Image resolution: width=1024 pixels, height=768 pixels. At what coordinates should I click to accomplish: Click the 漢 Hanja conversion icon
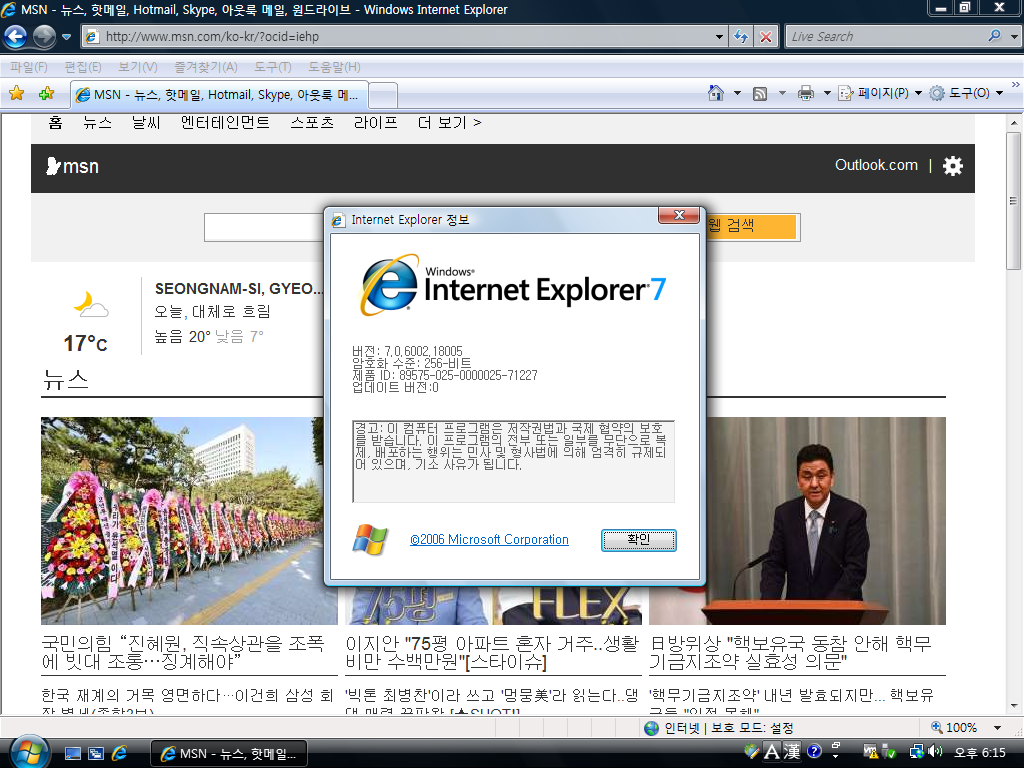(792, 752)
